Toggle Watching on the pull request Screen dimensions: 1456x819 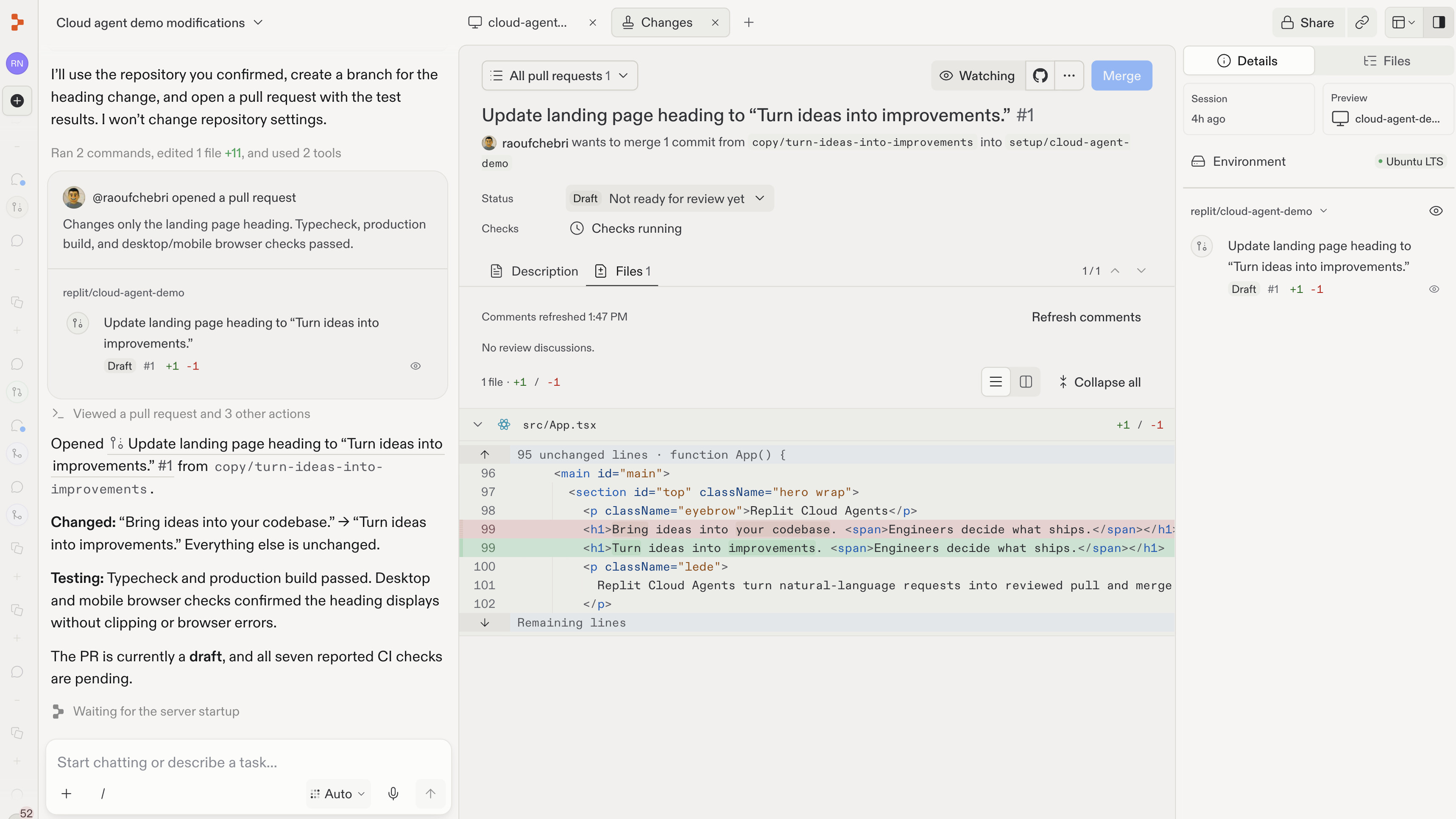(978, 75)
